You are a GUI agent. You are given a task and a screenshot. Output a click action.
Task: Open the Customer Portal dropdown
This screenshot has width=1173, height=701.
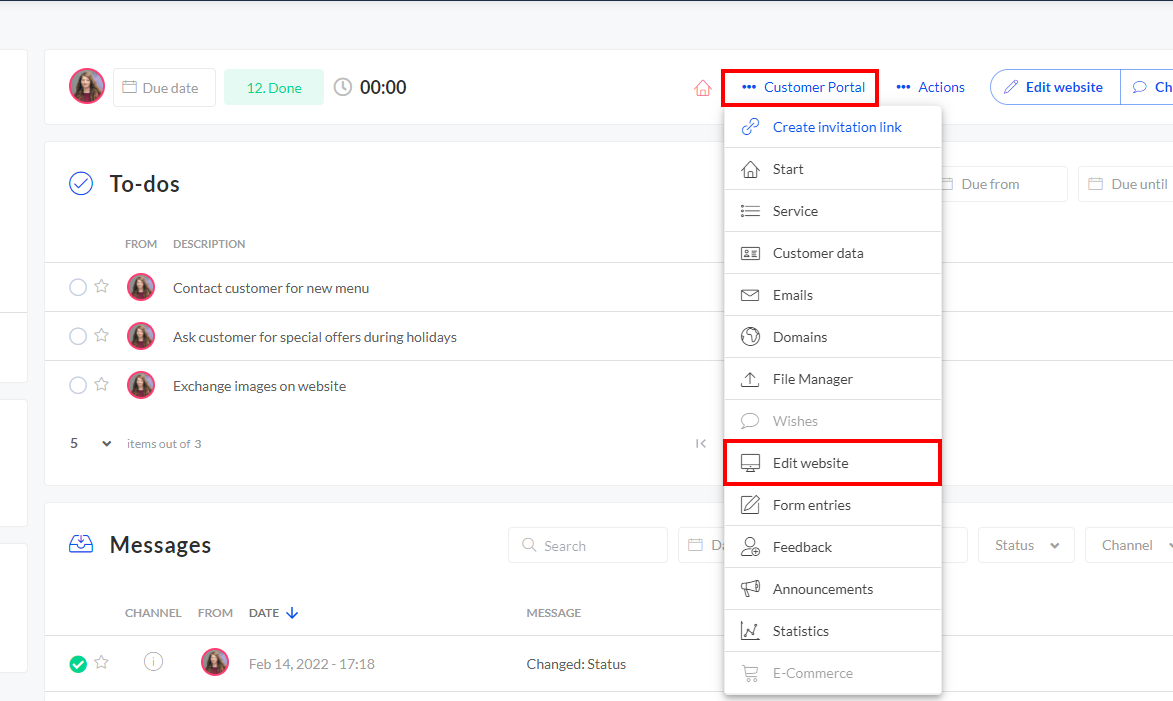(802, 88)
